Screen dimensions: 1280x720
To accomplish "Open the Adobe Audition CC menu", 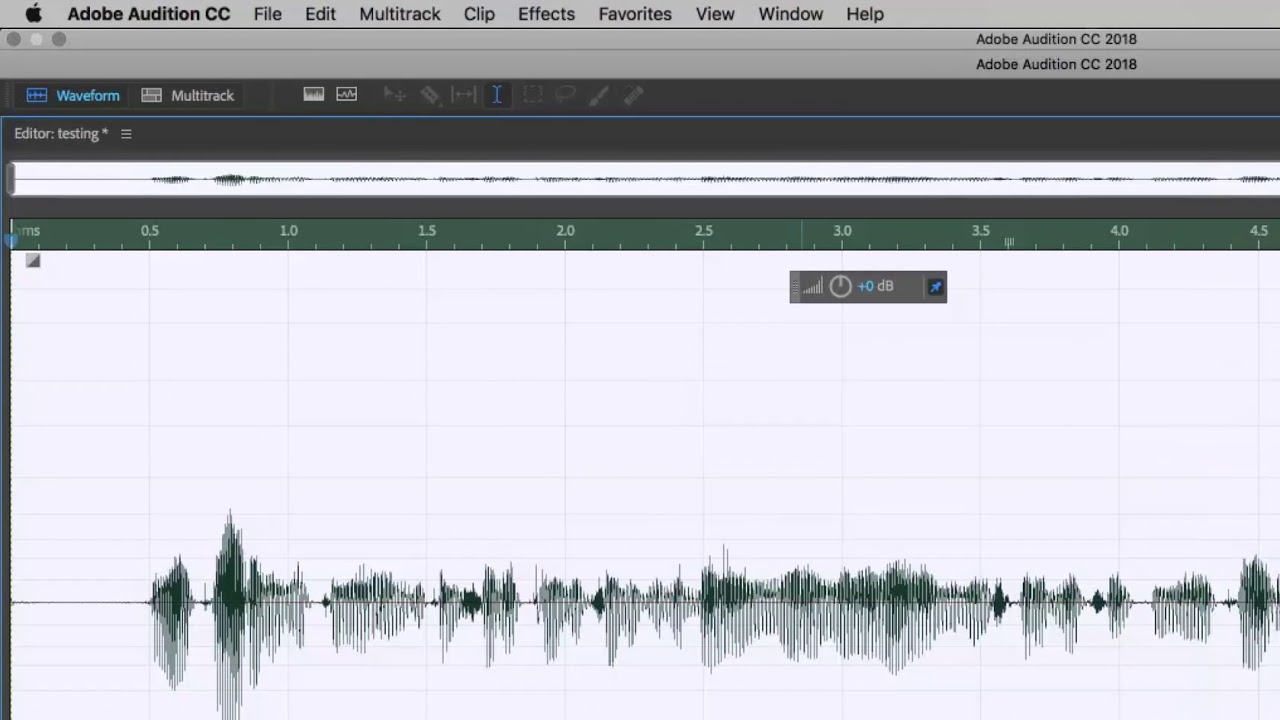I will 149,14.
